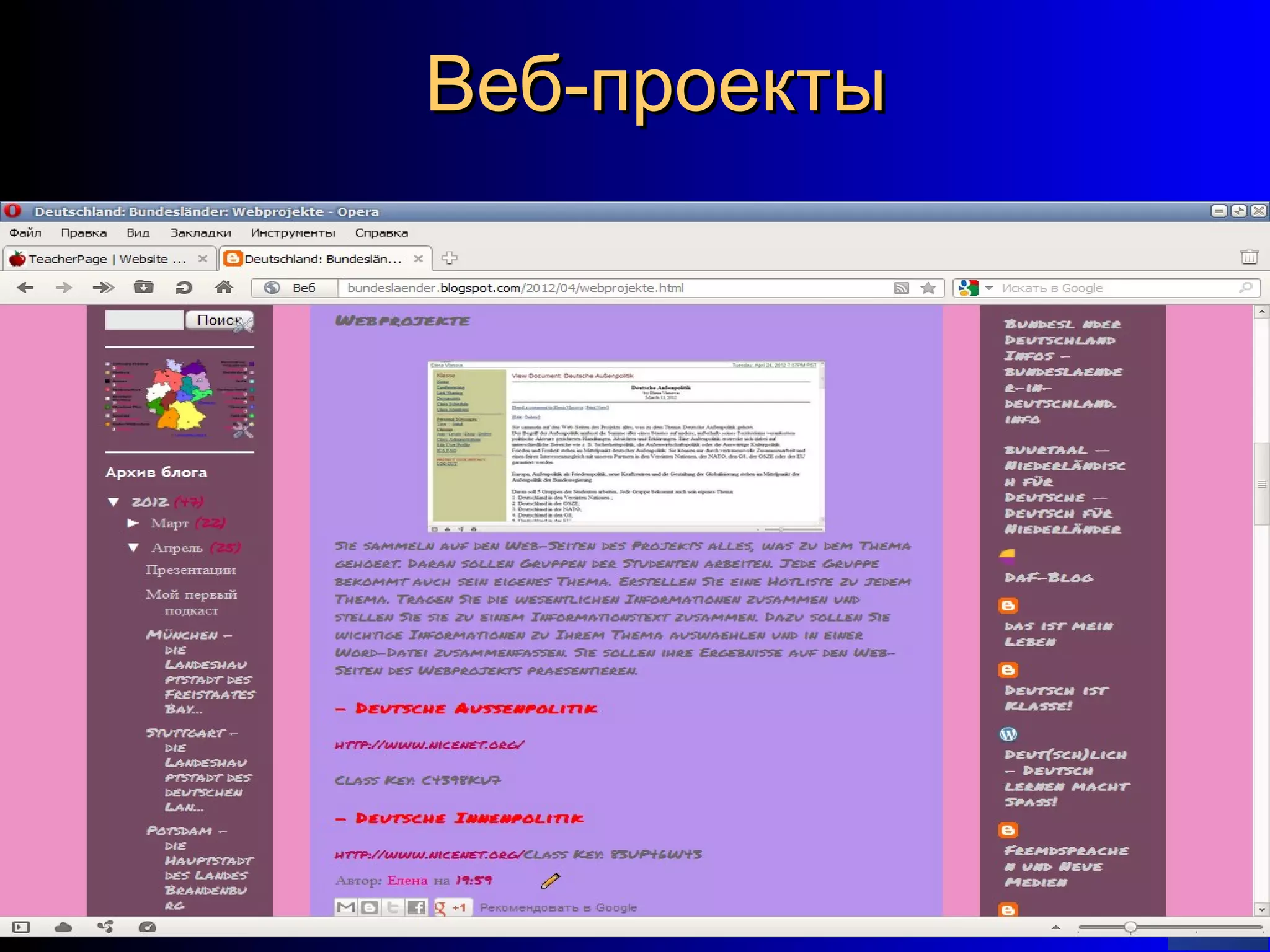
Task: Go back with the Back arrow
Action: tap(25, 288)
